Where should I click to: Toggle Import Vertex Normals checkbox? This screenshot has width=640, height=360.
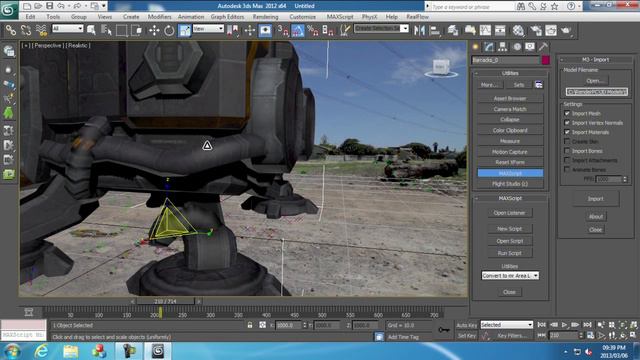tap(567, 122)
